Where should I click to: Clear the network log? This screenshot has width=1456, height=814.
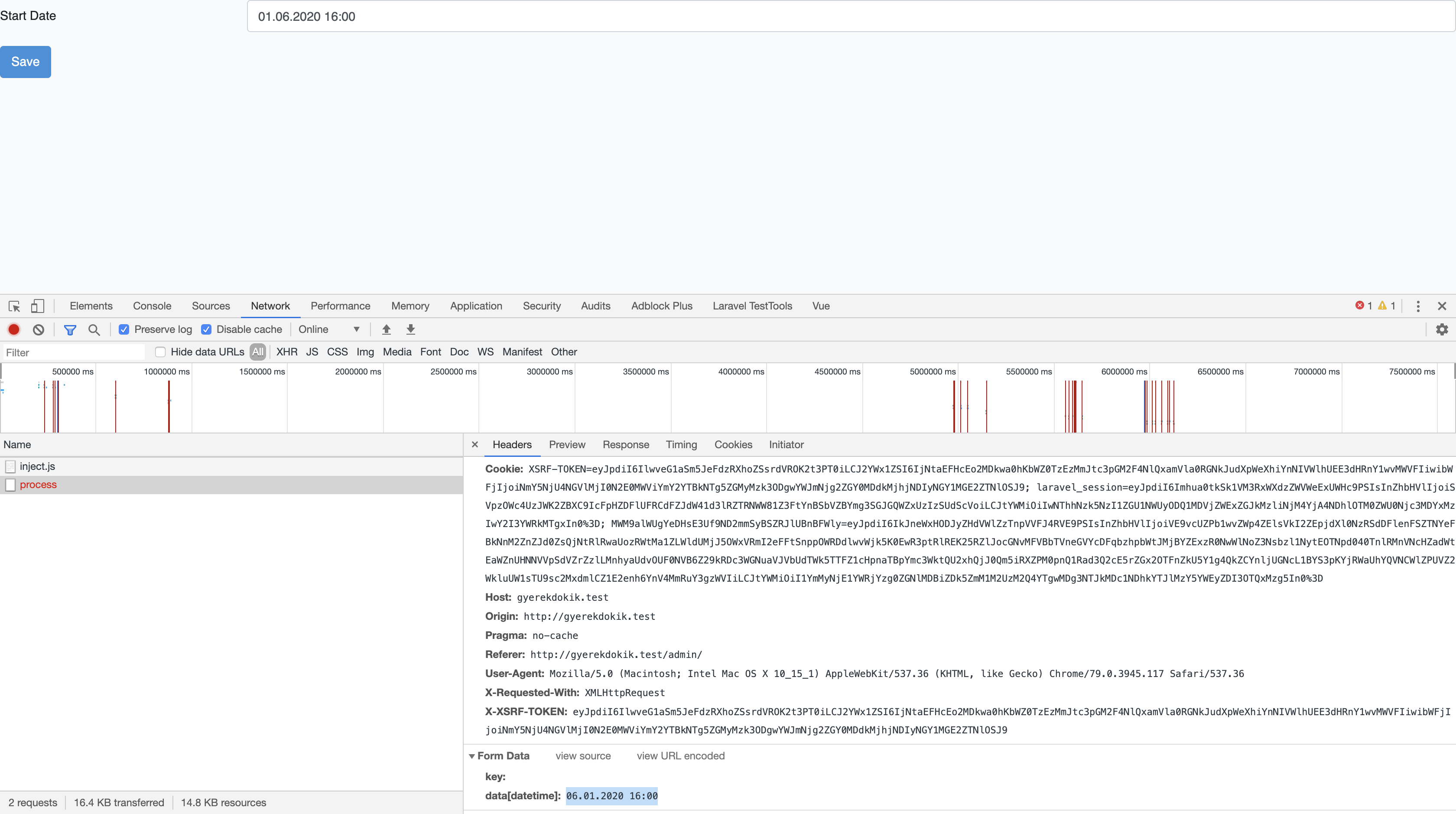pos(39,329)
